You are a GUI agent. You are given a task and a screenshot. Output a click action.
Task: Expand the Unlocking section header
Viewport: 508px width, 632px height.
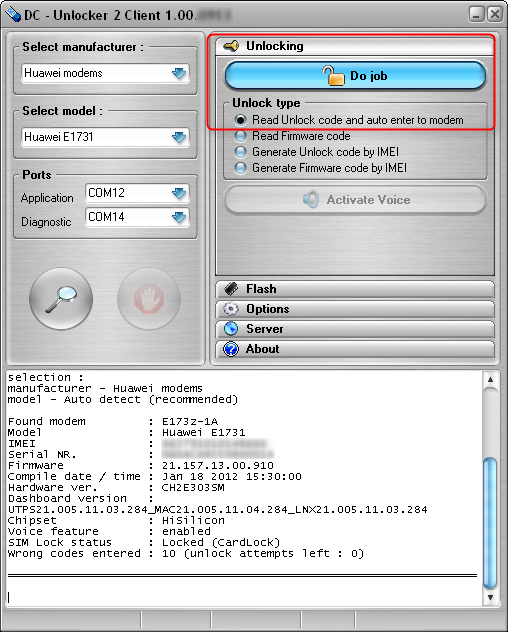pyautogui.click(x=355, y=46)
